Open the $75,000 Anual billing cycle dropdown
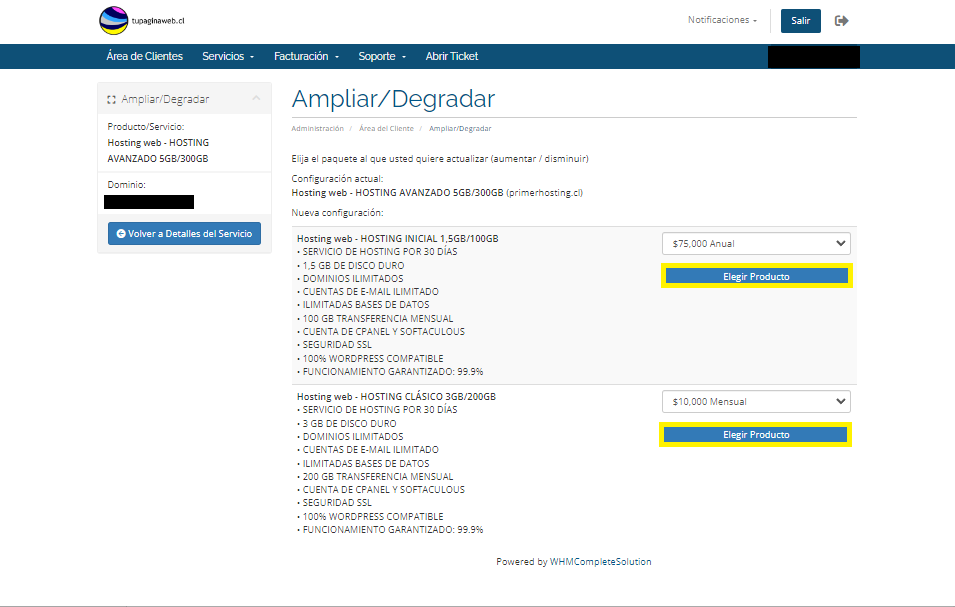 point(755,243)
